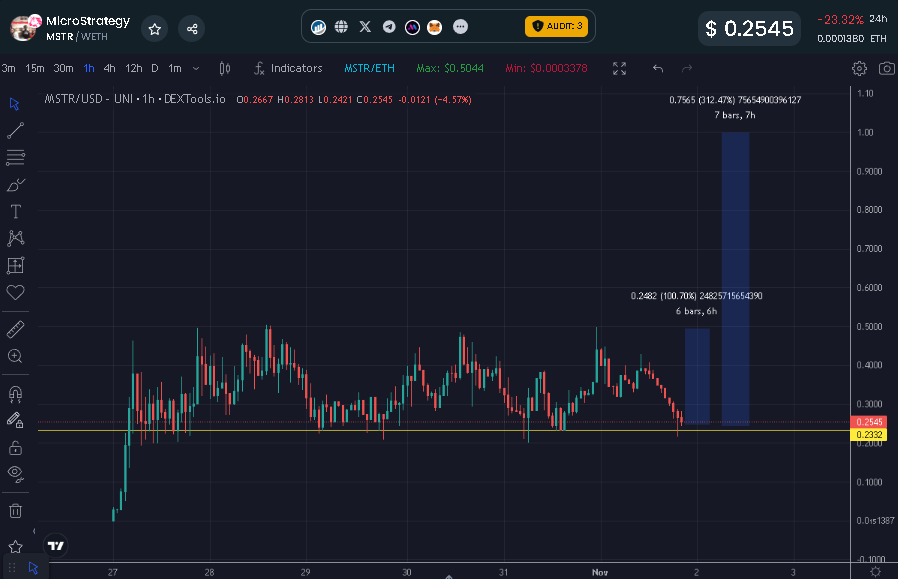Open the project website globe icon

point(341,26)
